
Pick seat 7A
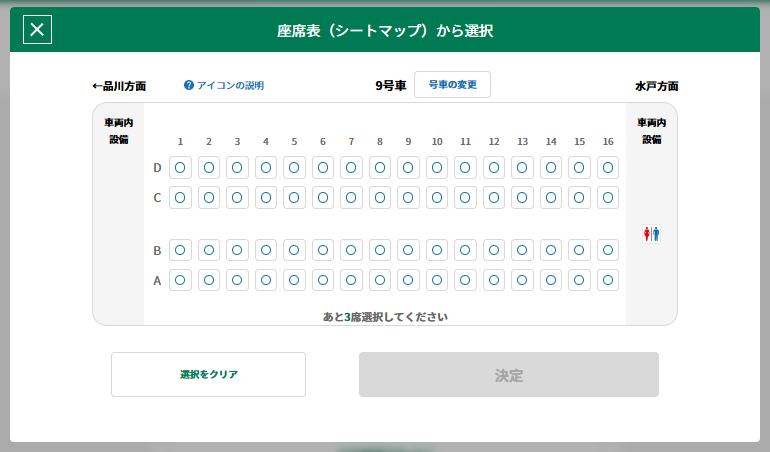click(351, 280)
